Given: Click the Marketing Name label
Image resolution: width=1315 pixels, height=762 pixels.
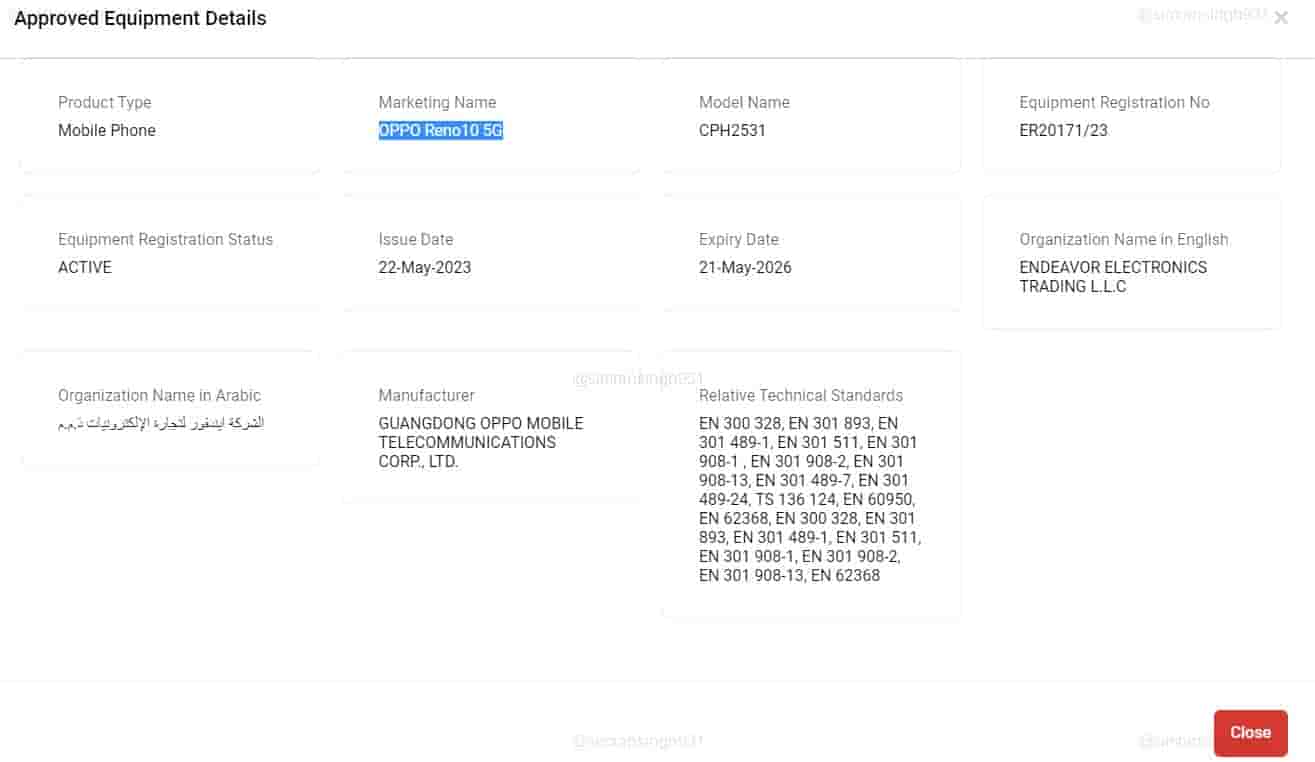Looking at the screenshot, I should coord(437,102).
